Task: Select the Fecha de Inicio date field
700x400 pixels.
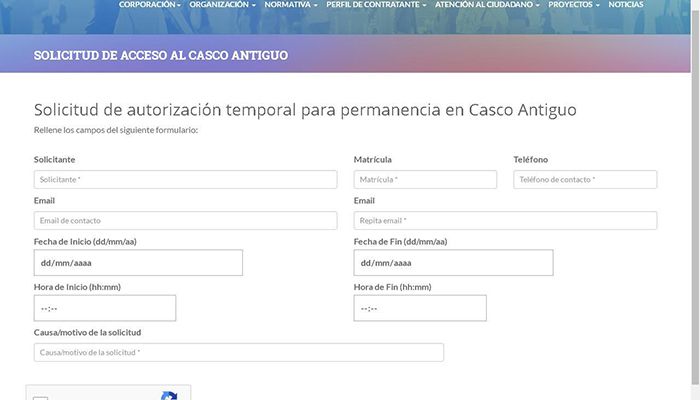Action: 138,262
